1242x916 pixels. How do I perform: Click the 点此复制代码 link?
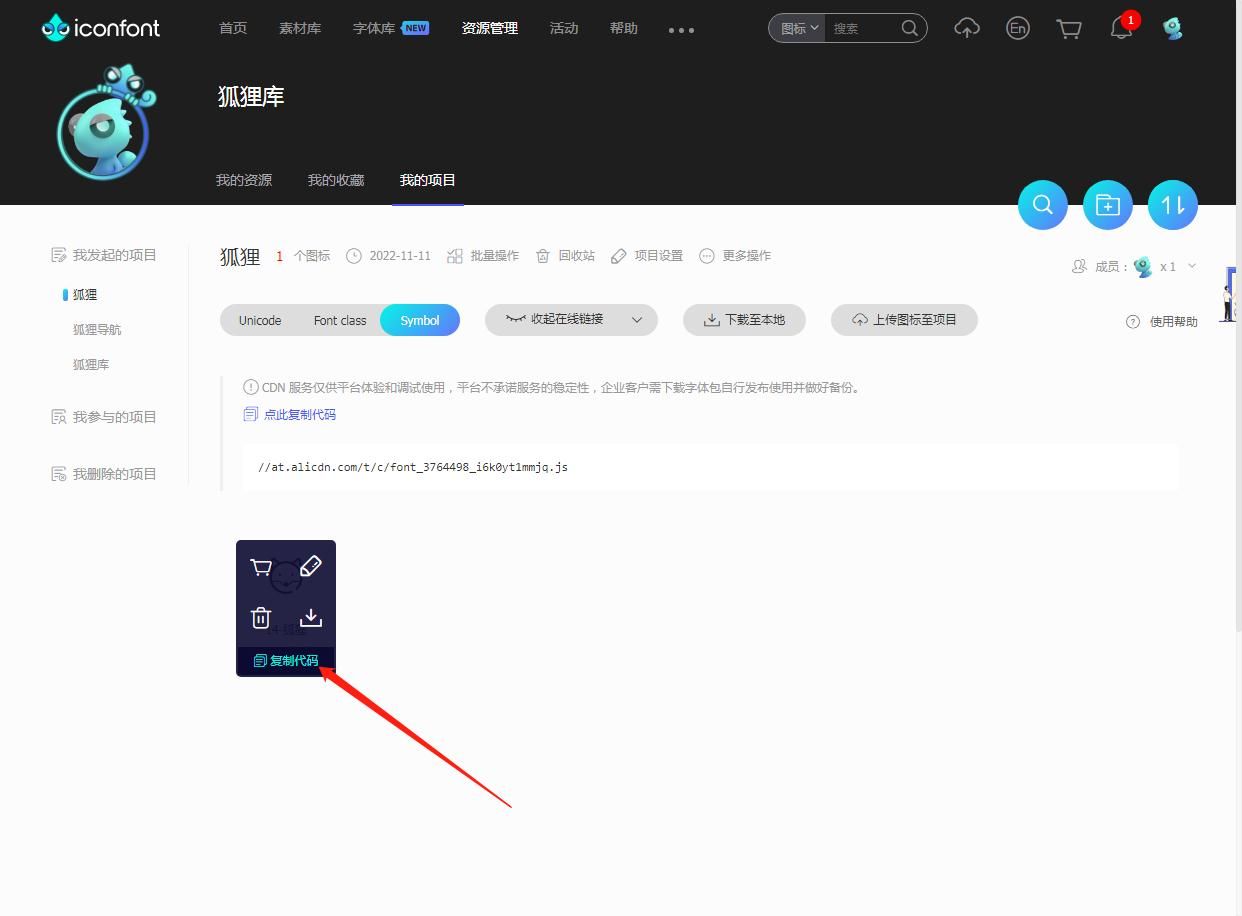[299, 414]
